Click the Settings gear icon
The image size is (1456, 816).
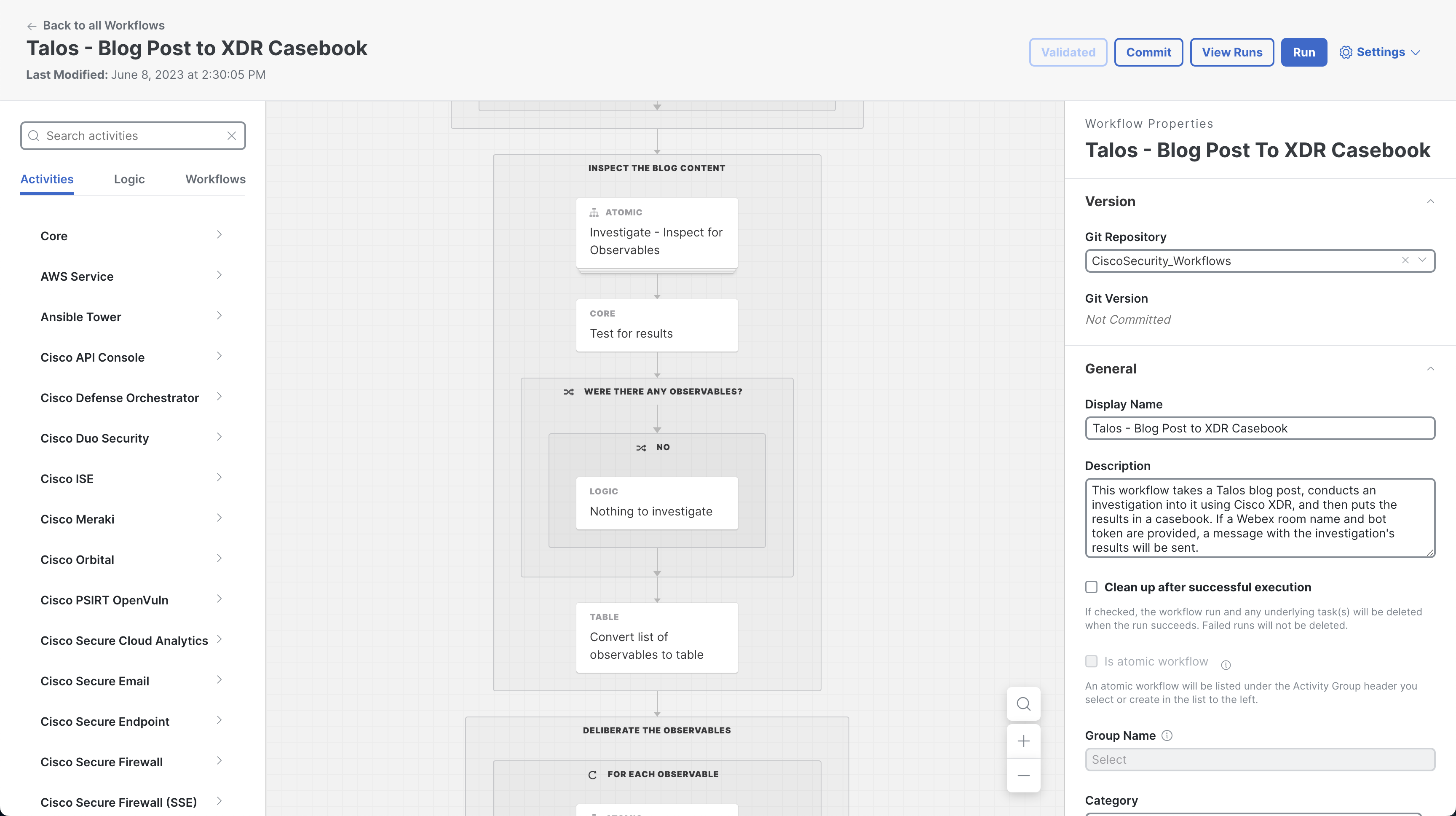[x=1346, y=52]
